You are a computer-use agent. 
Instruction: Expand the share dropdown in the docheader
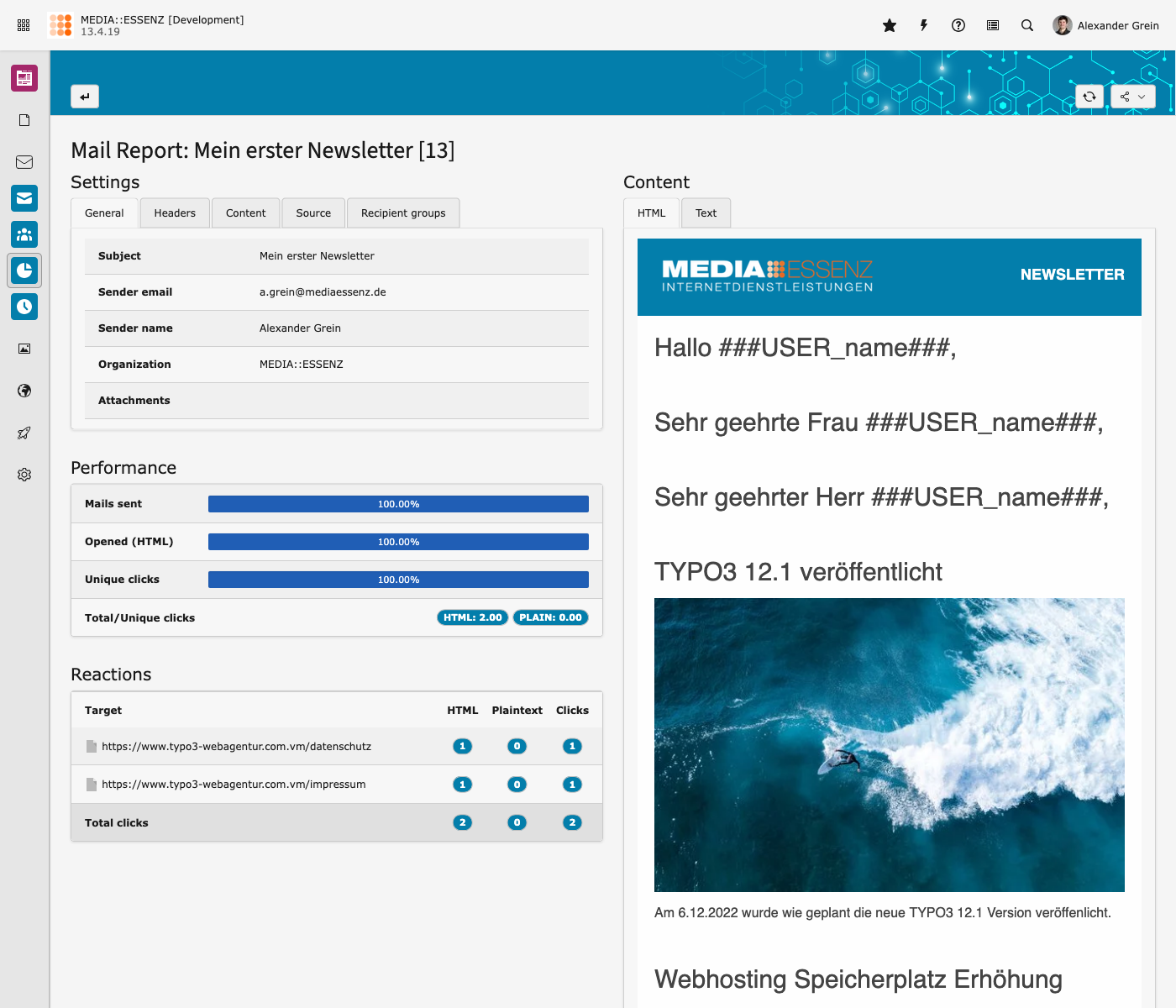point(1132,97)
